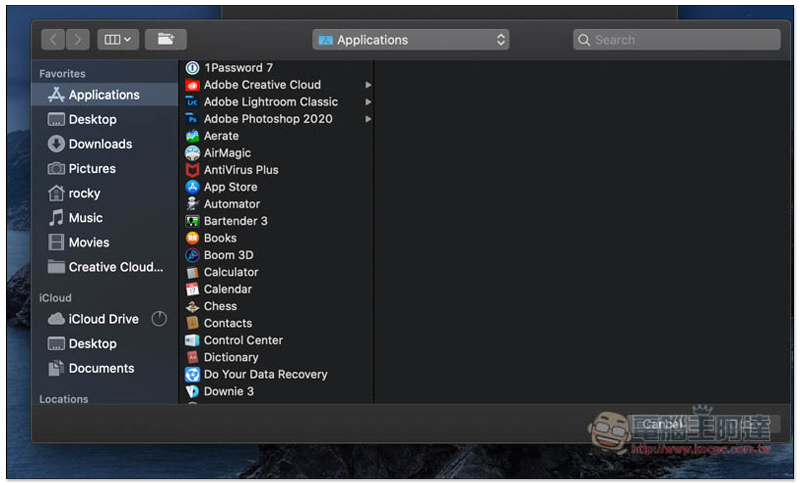Viewport: 800px width, 485px height.
Task: Click the Do Your Data Recovery icon
Action: click(192, 374)
